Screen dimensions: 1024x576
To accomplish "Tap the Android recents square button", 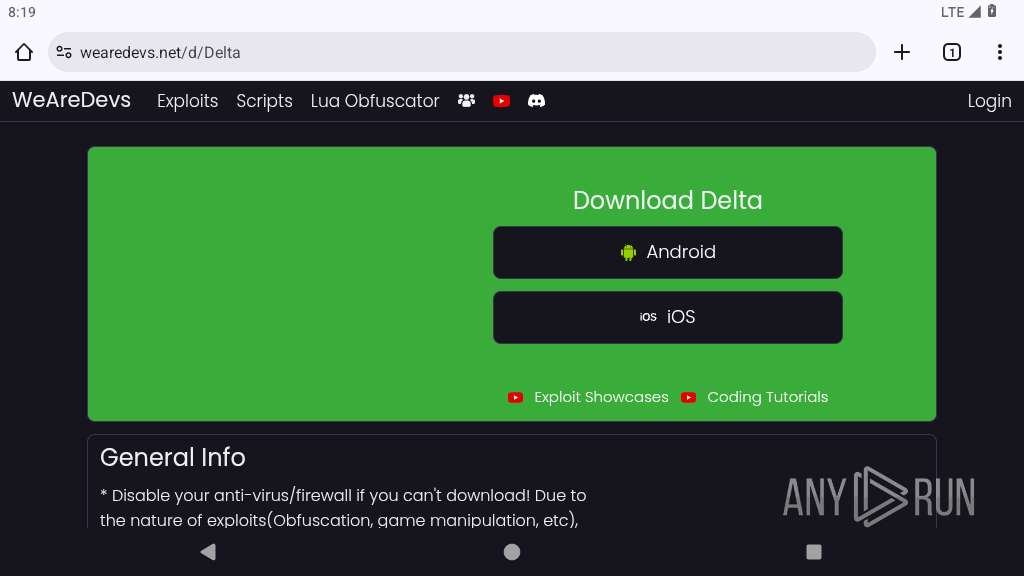I will pos(814,552).
